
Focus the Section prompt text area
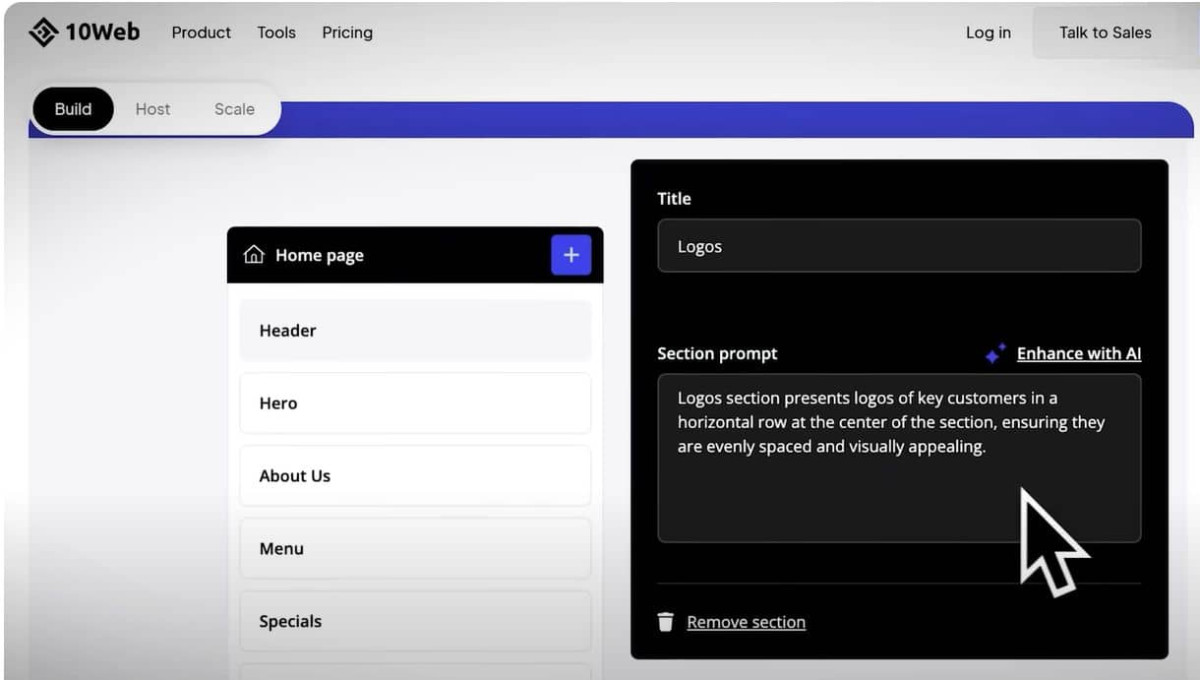(898, 490)
